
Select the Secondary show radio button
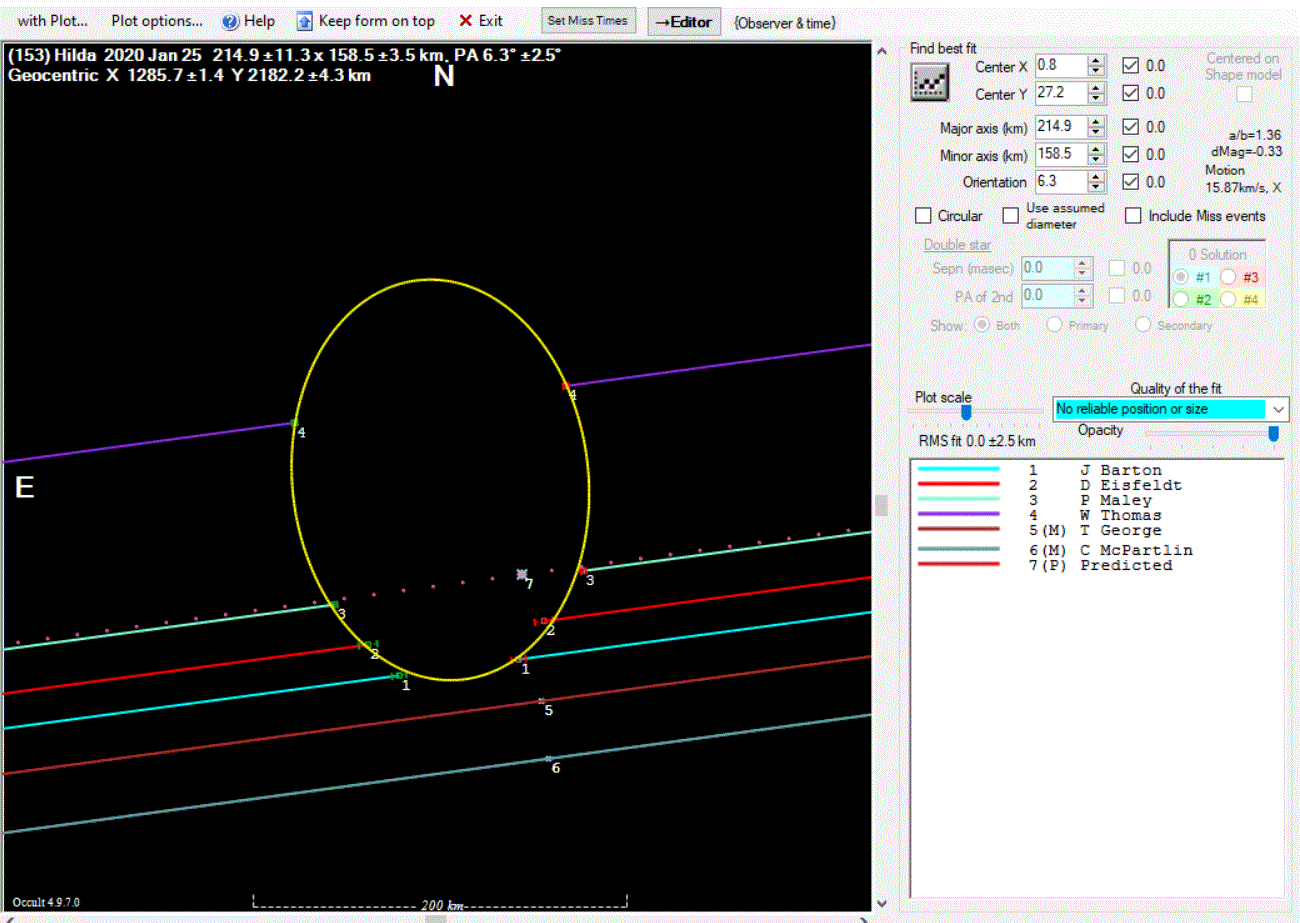tap(1143, 325)
